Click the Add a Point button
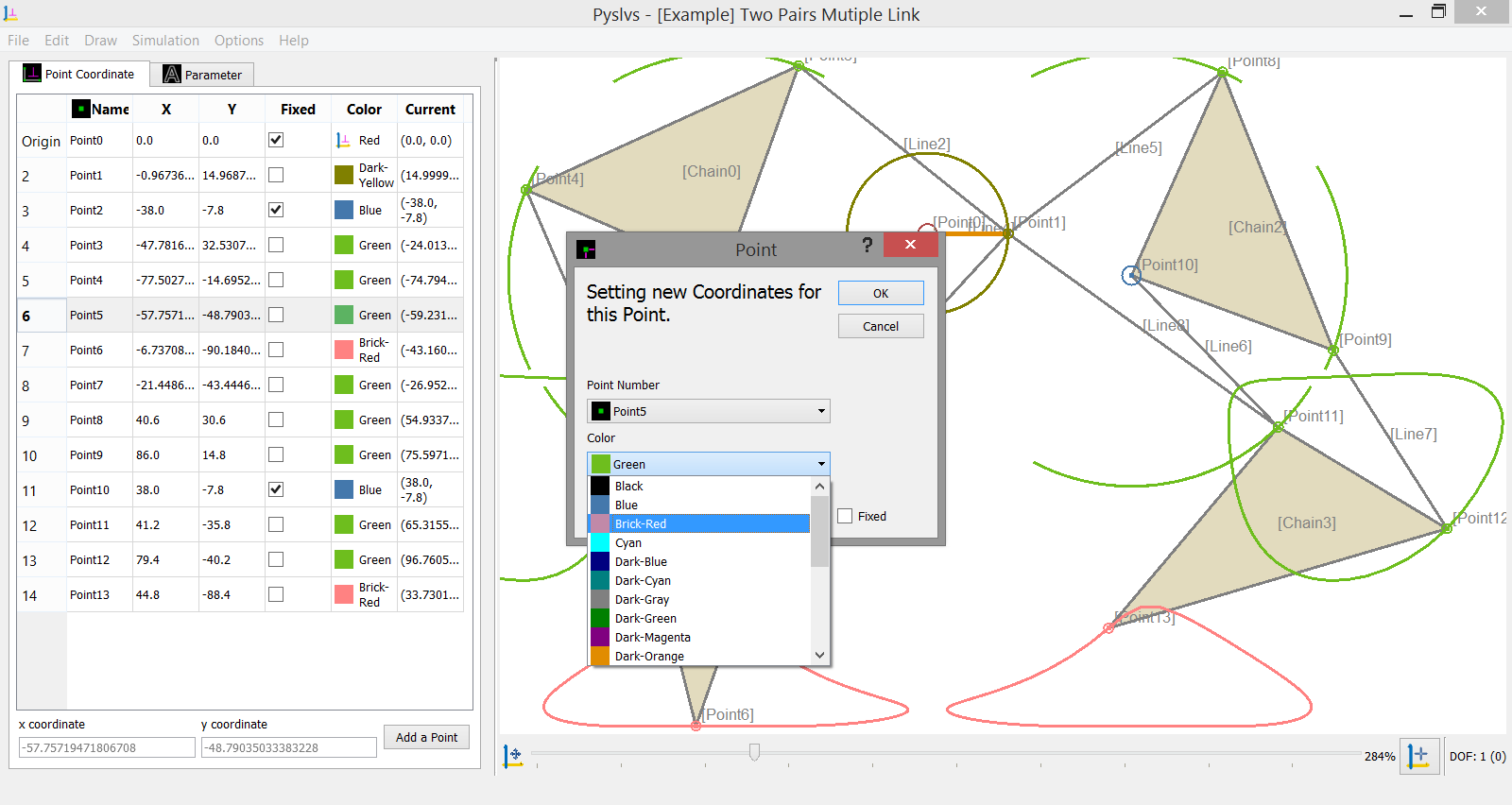1512x805 pixels. [x=426, y=737]
